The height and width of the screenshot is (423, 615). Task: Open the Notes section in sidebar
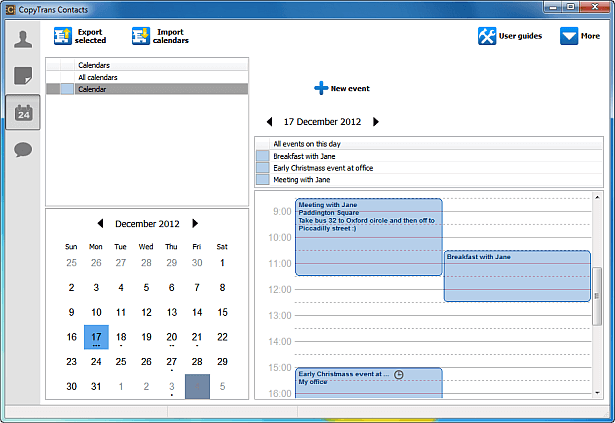(23, 76)
